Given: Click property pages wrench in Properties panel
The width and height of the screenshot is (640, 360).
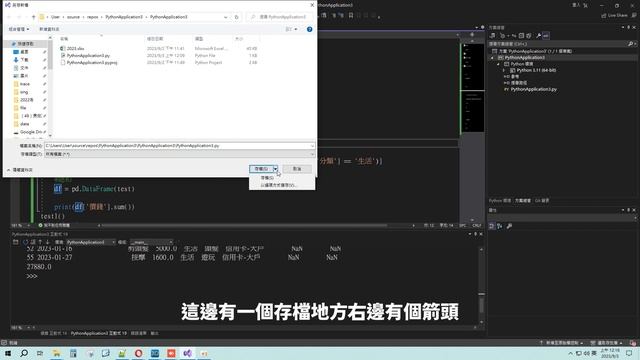Looking at the screenshot, I should pos(509,226).
